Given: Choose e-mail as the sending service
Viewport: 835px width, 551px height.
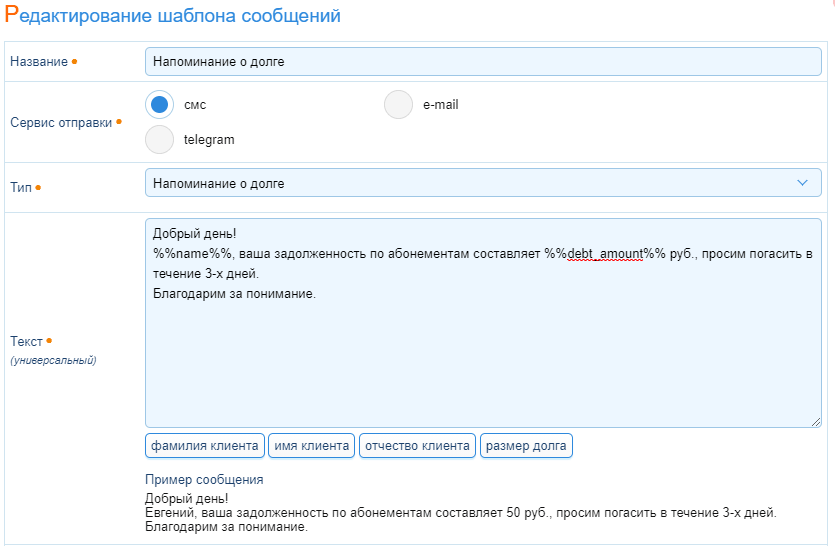Looking at the screenshot, I should pos(399,105).
